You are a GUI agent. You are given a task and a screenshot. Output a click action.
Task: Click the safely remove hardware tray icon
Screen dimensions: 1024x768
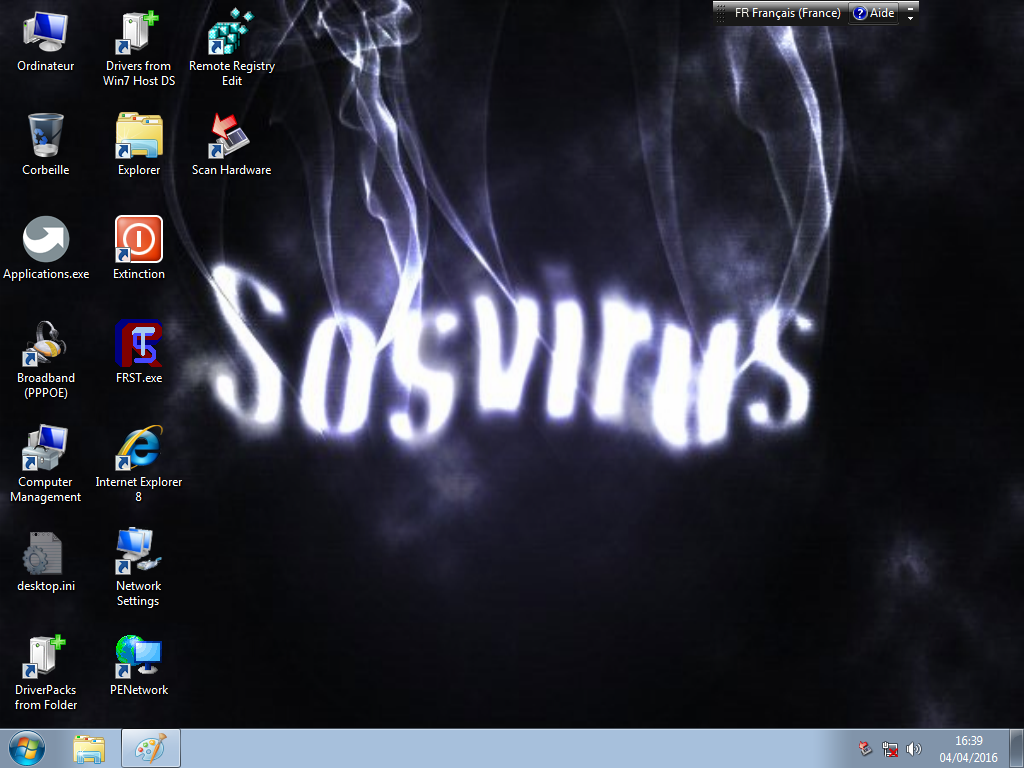point(865,749)
